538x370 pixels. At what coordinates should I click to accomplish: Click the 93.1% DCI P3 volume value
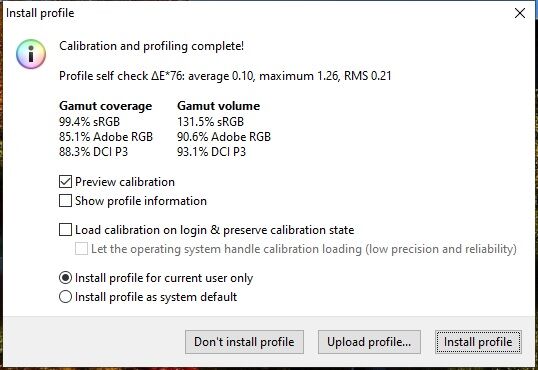click(211, 152)
